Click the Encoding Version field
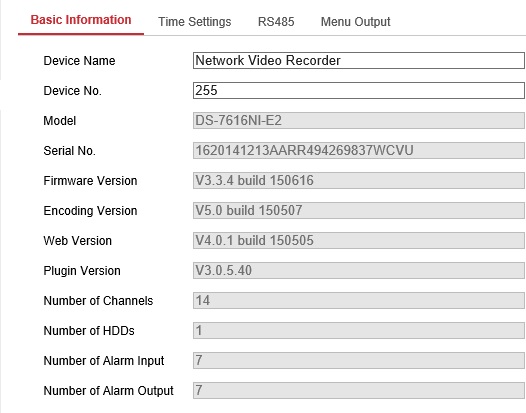 point(359,210)
